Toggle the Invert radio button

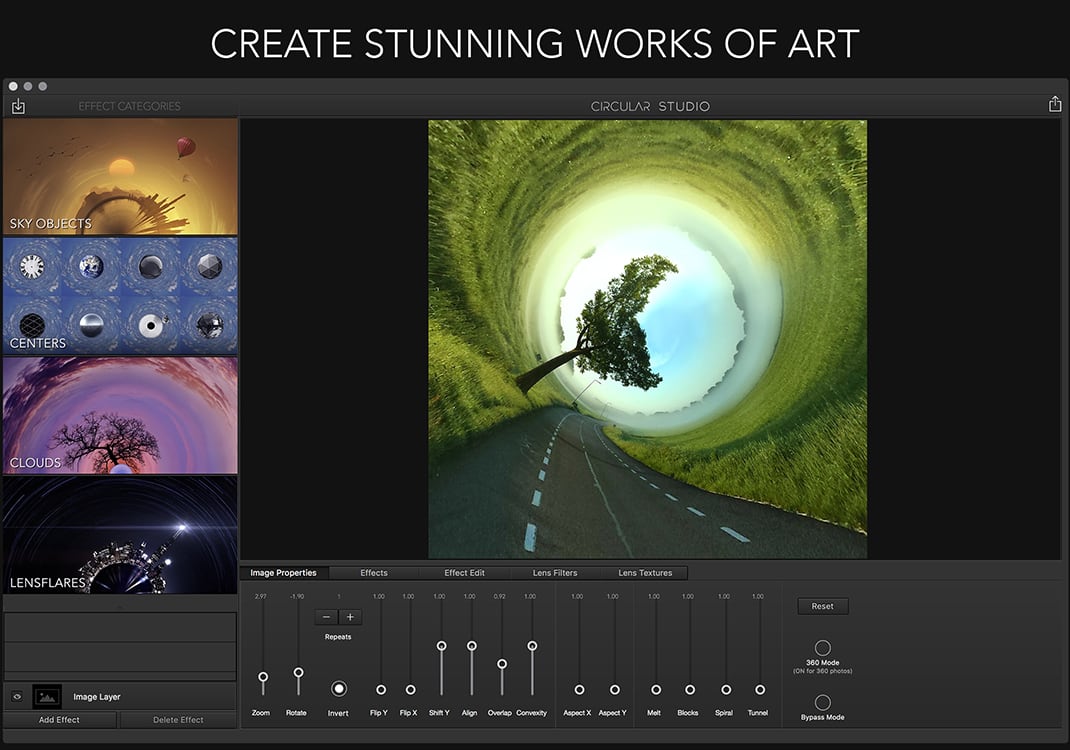tap(338, 689)
